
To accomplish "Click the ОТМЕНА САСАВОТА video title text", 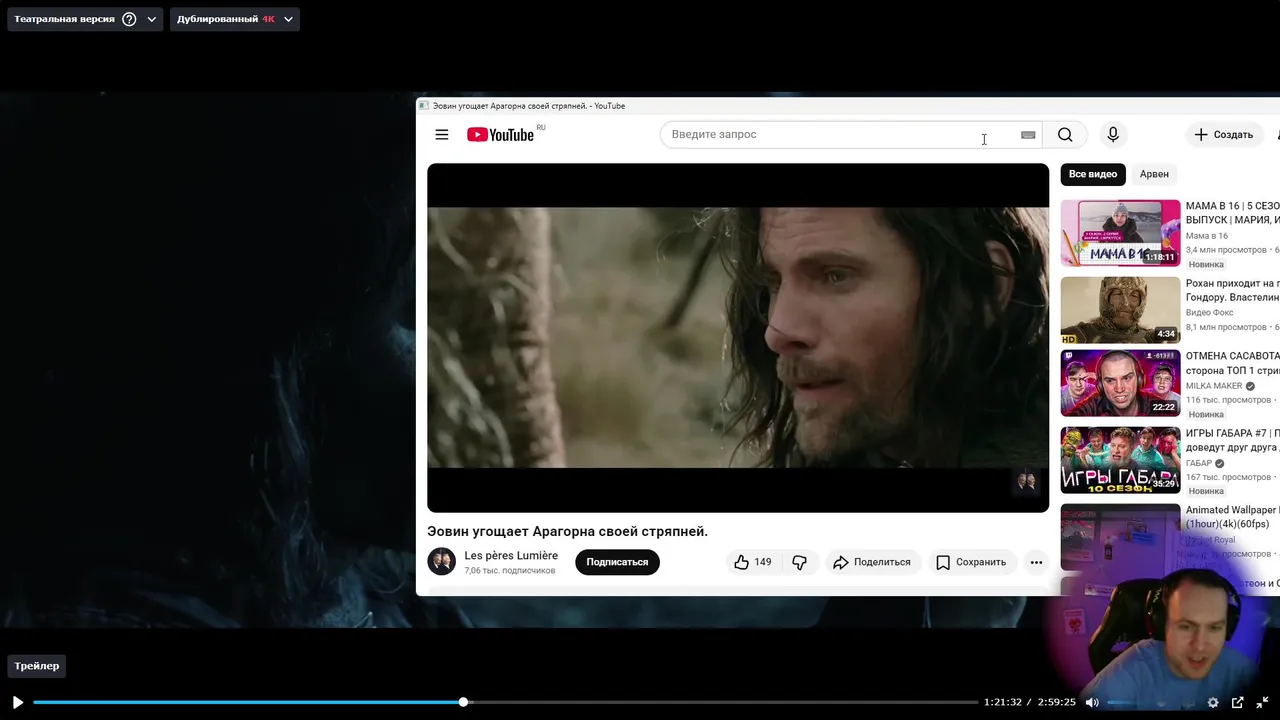I will pyautogui.click(x=1232, y=363).
